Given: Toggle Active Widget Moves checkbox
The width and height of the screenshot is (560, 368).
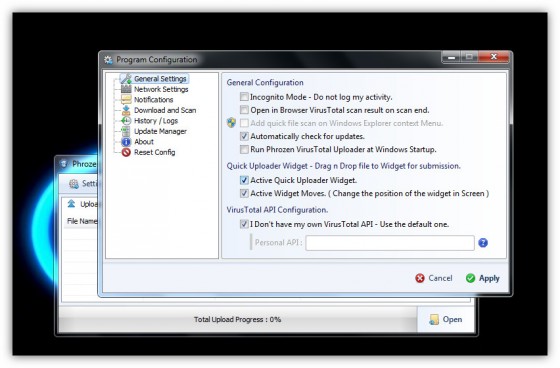Looking at the screenshot, I should [244, 193].
